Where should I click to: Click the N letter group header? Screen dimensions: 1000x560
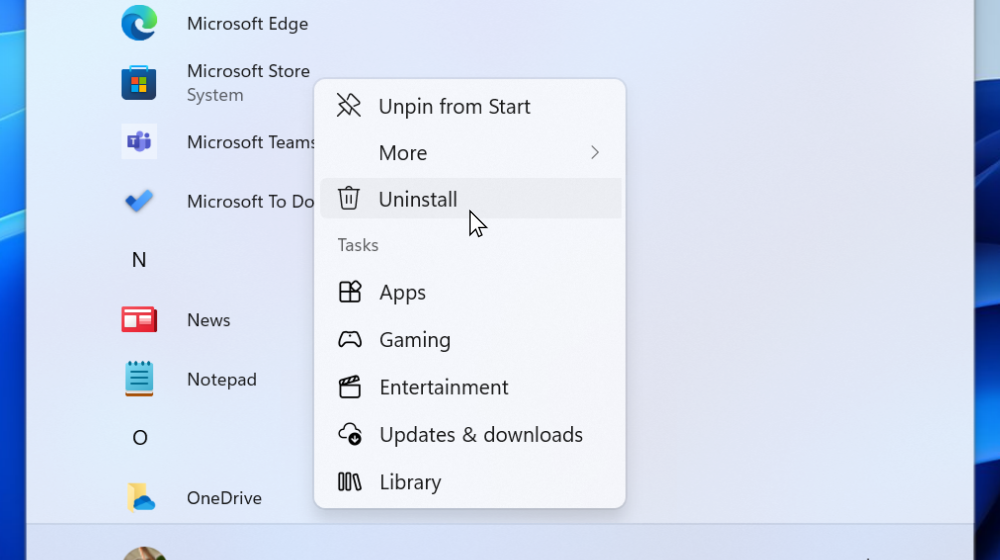[x=139, y=260]
